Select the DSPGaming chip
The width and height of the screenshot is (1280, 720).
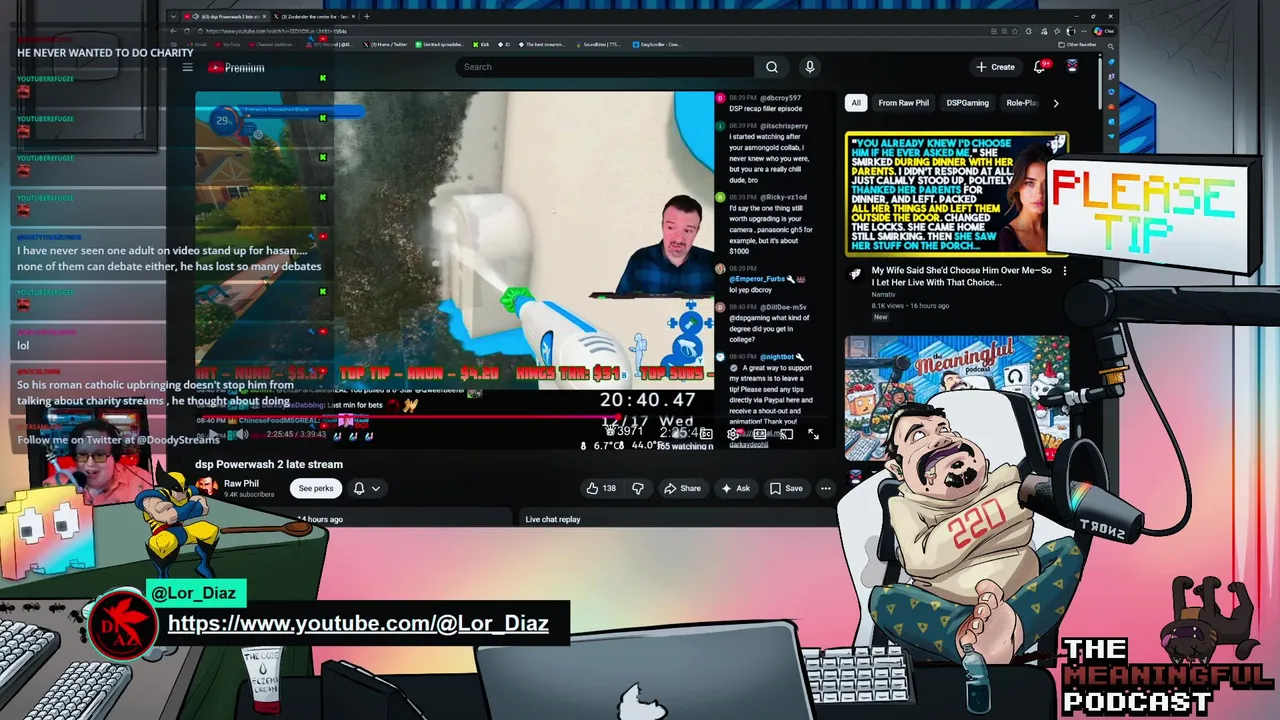point(967,103)
